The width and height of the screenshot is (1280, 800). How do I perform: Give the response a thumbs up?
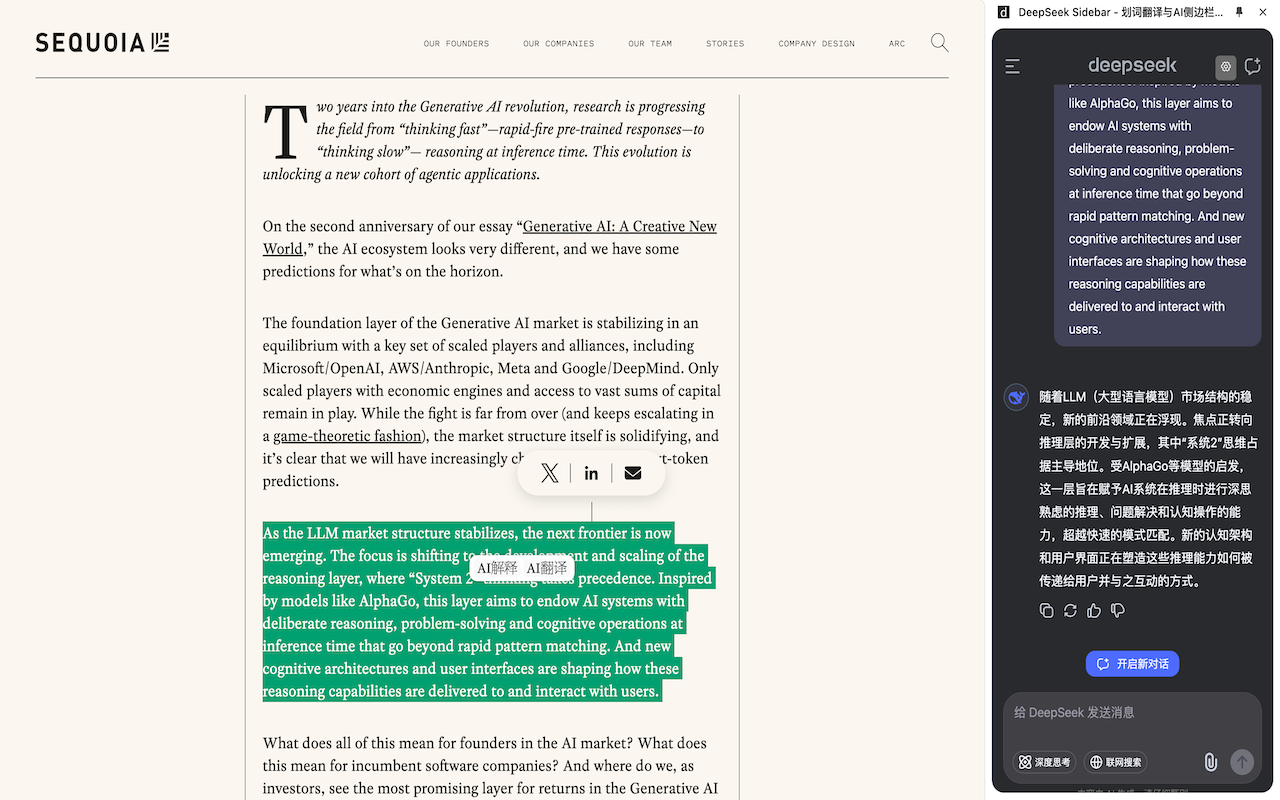click(1094, 610)
